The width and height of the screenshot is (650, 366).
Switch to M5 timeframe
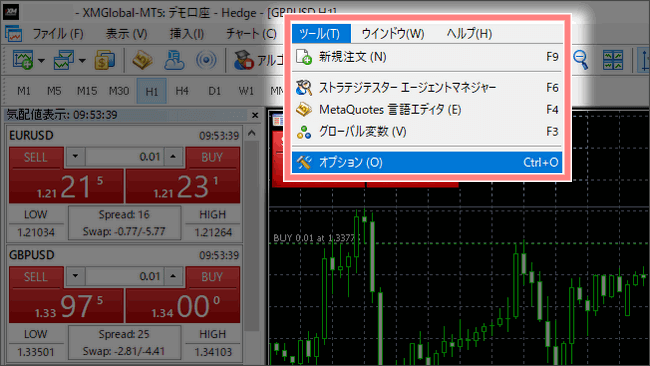point(54,91)
